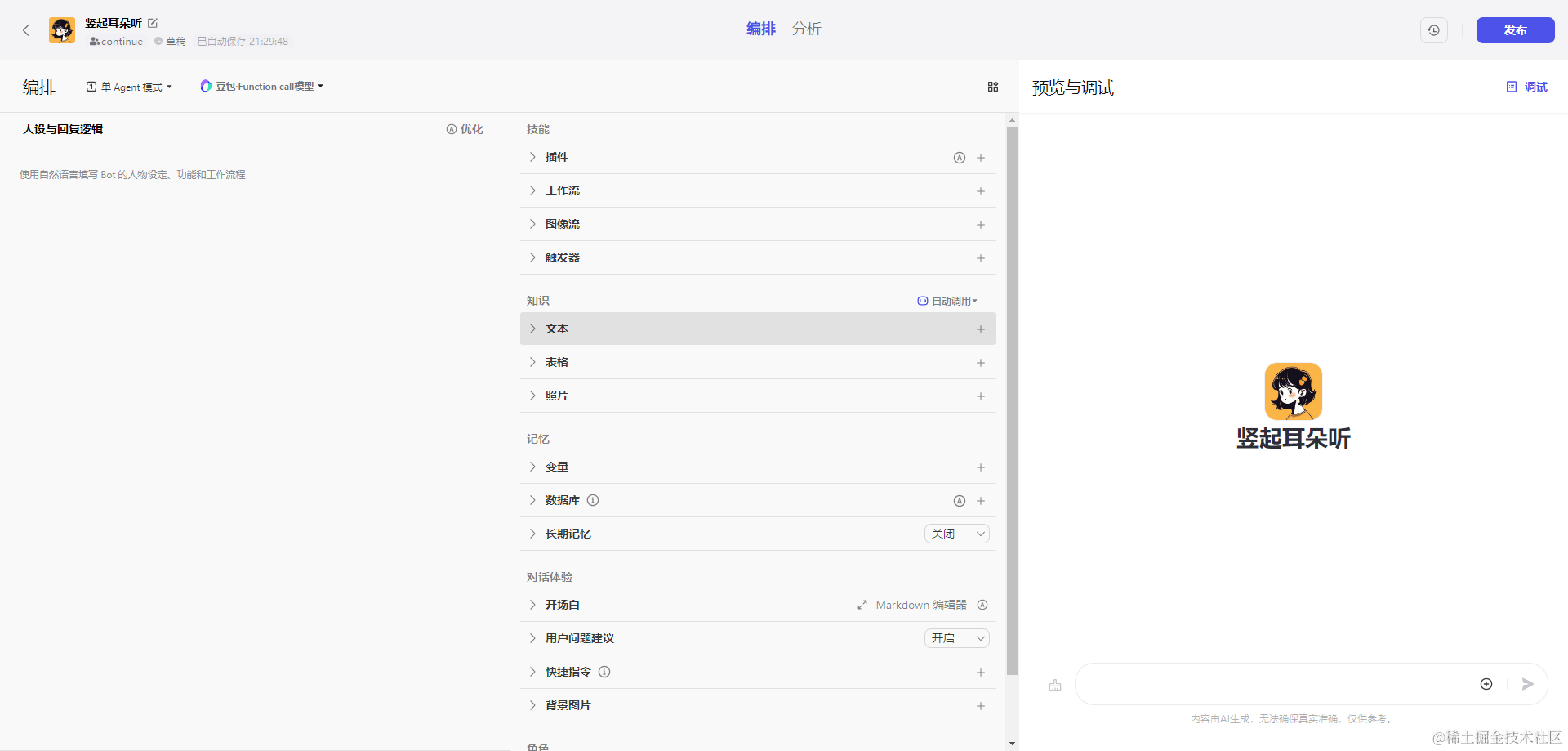Click the send message arrow icon
Viewport: 1568px width, 751px height.
click(1527, 684)
